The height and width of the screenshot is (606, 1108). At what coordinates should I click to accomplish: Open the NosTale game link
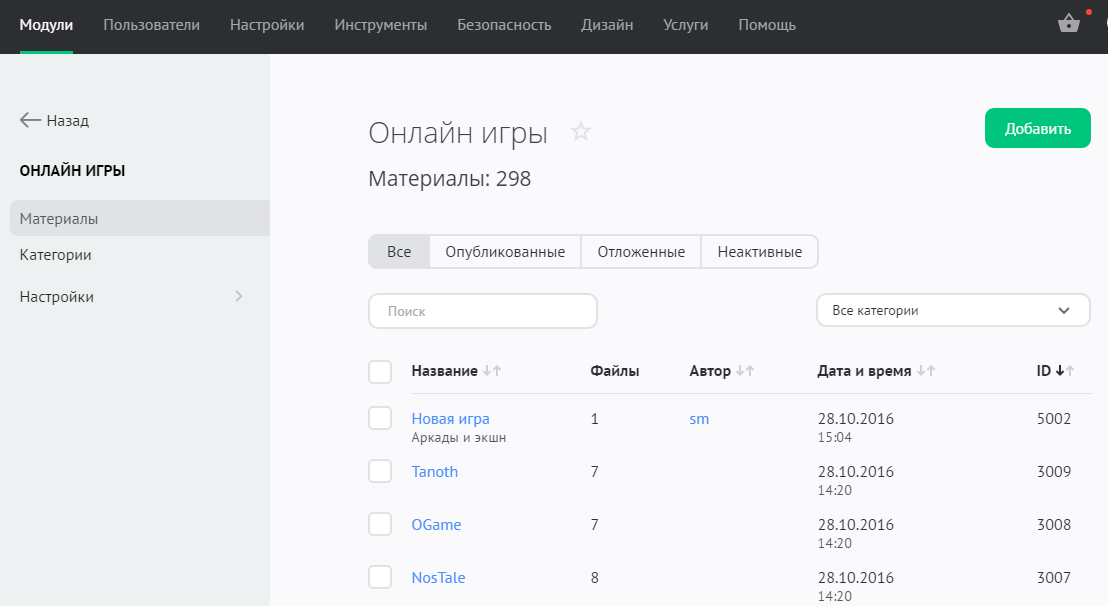click(438, 577)
